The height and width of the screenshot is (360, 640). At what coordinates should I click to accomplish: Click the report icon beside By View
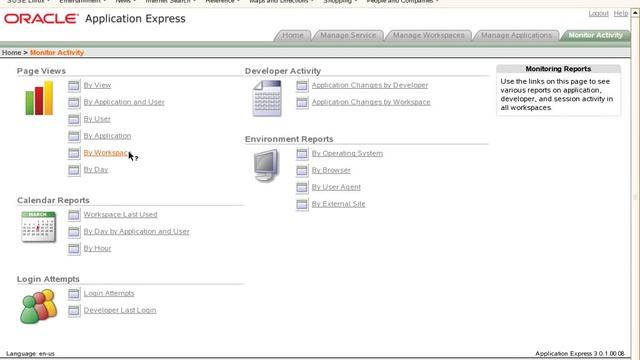74,85
